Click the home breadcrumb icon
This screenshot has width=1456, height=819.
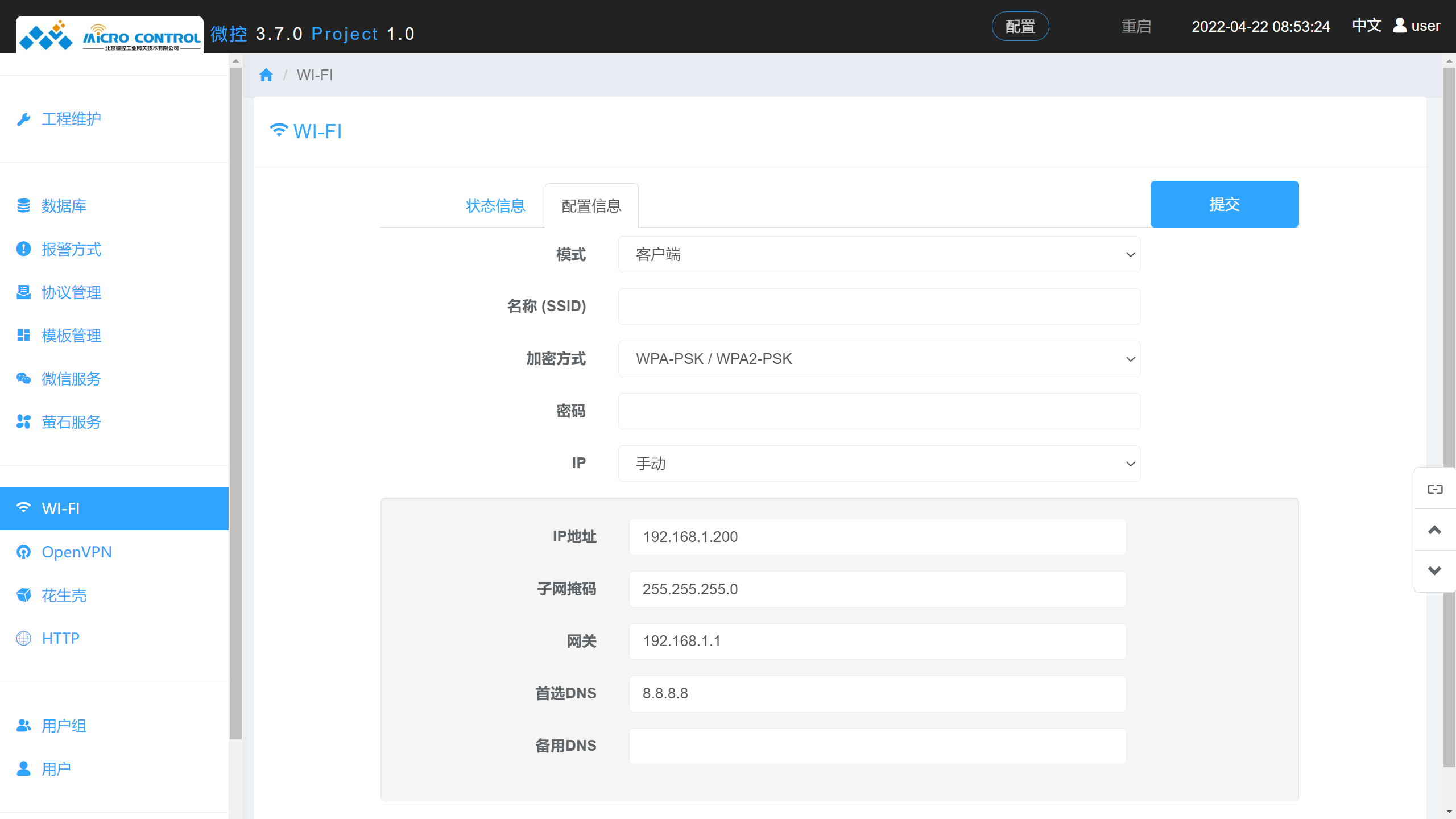(266, 75)
